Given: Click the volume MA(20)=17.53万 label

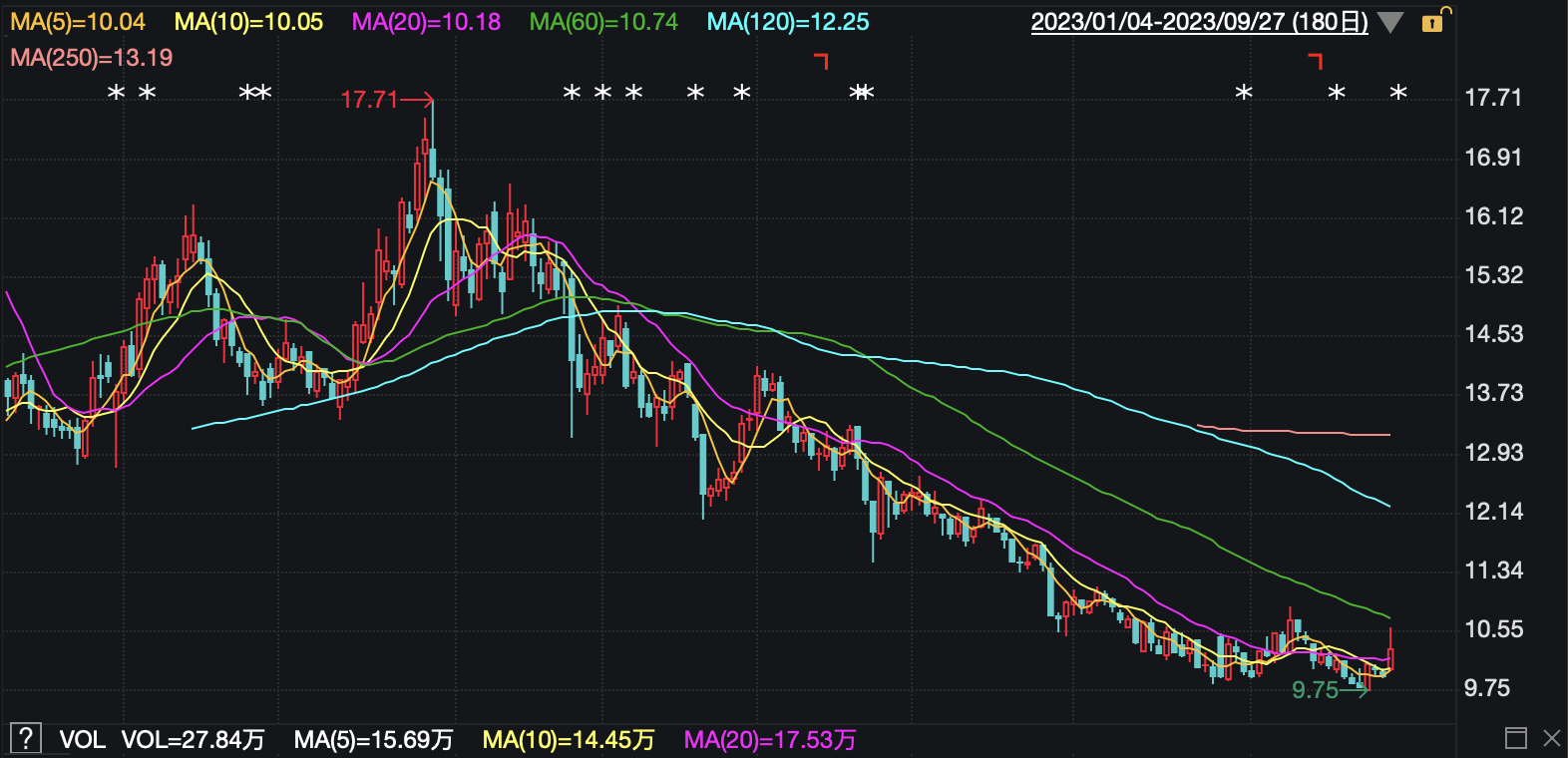Looking at the screenshot, I should point(770,740).
